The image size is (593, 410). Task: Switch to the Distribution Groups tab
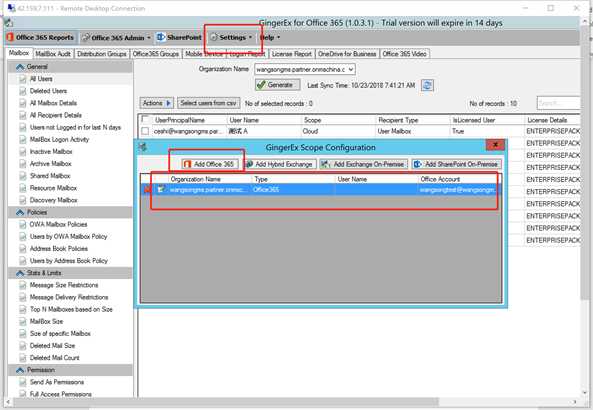[102, 54]
